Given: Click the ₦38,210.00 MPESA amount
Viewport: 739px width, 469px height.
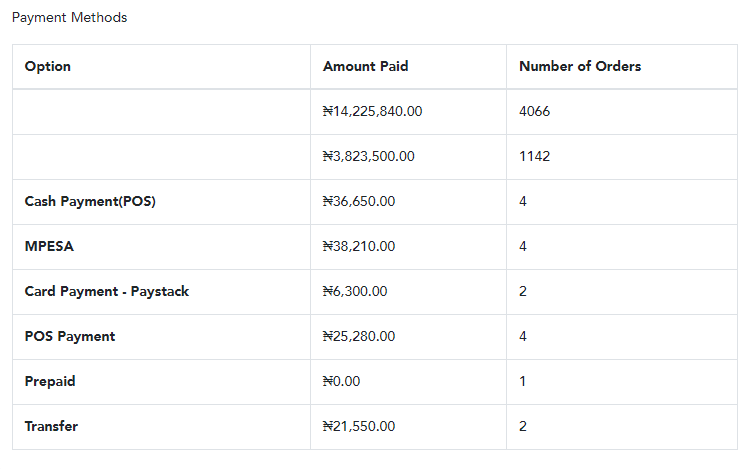Looking at the screenshot, I should (359, 247).
